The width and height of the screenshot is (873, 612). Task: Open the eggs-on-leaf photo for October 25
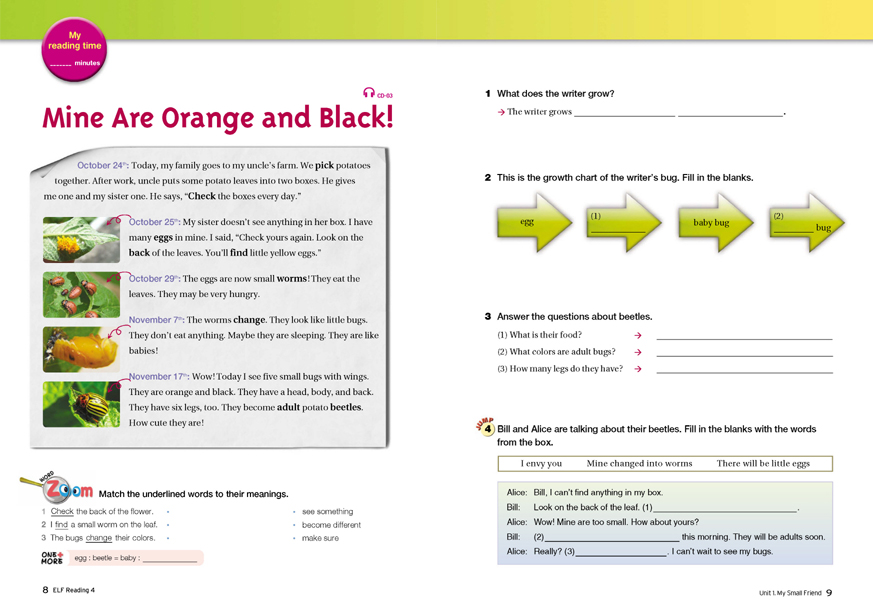[x=81, y=240]
